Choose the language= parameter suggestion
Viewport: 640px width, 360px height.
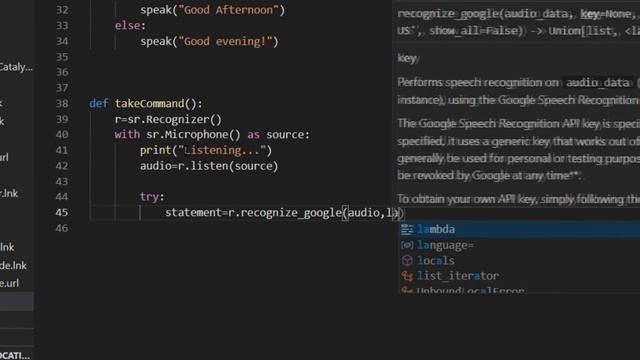click(519, 245)
